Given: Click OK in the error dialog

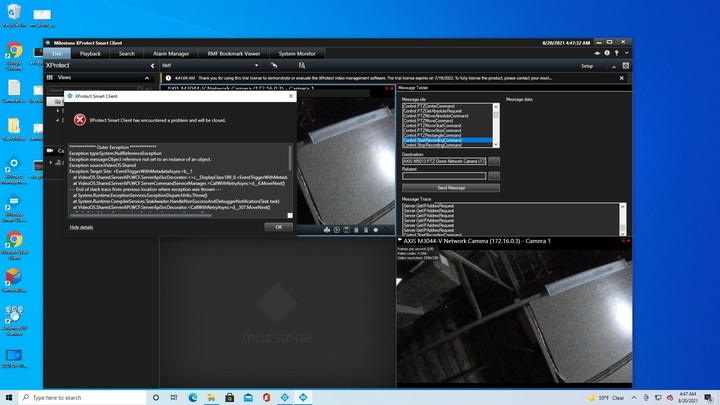Looking at the screenshot, I should 279,227.
